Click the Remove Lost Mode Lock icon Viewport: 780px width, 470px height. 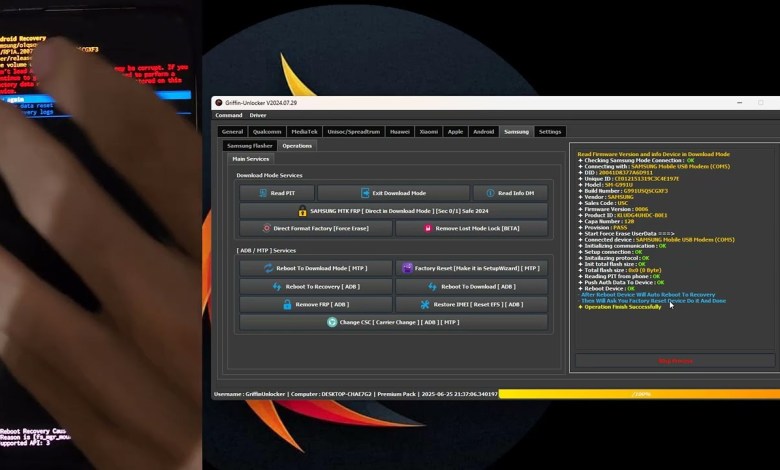427,229
